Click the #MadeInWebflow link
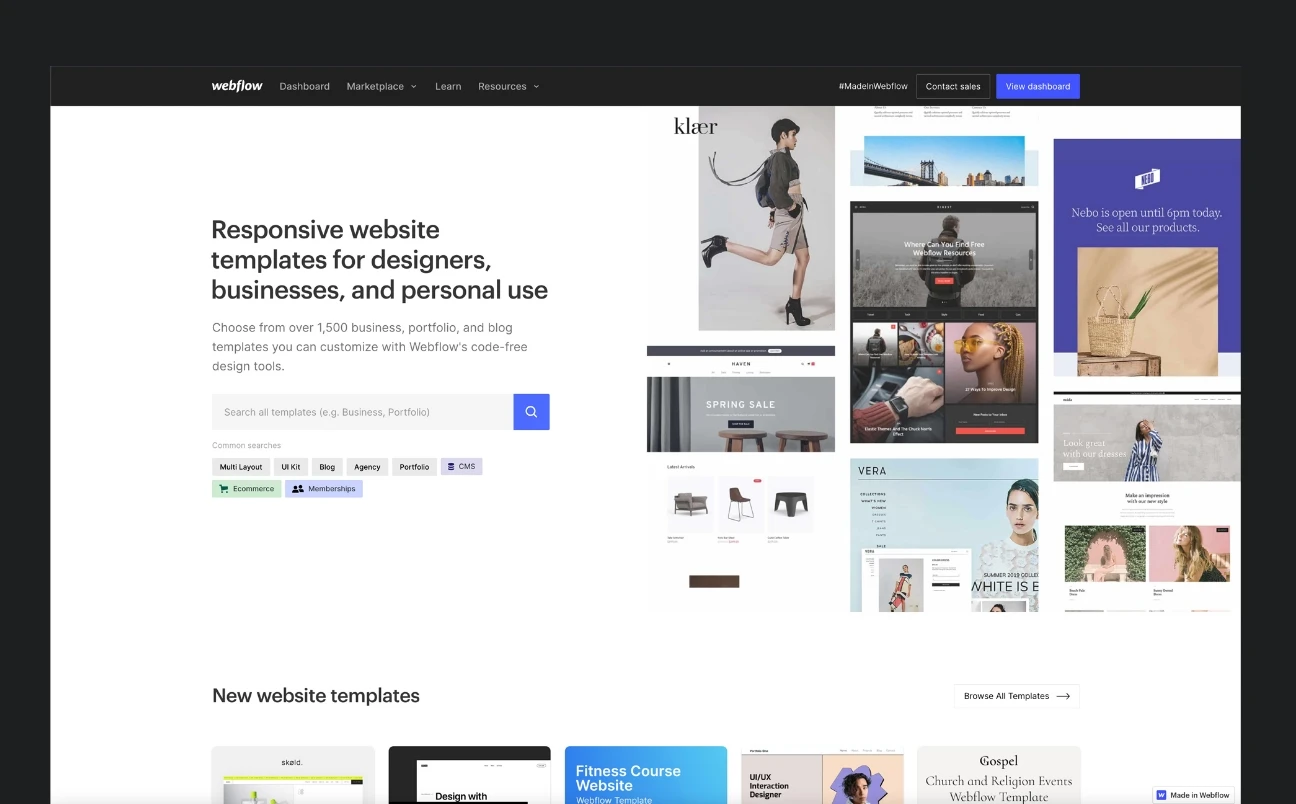1296x804 pixels. pos(873,87)
